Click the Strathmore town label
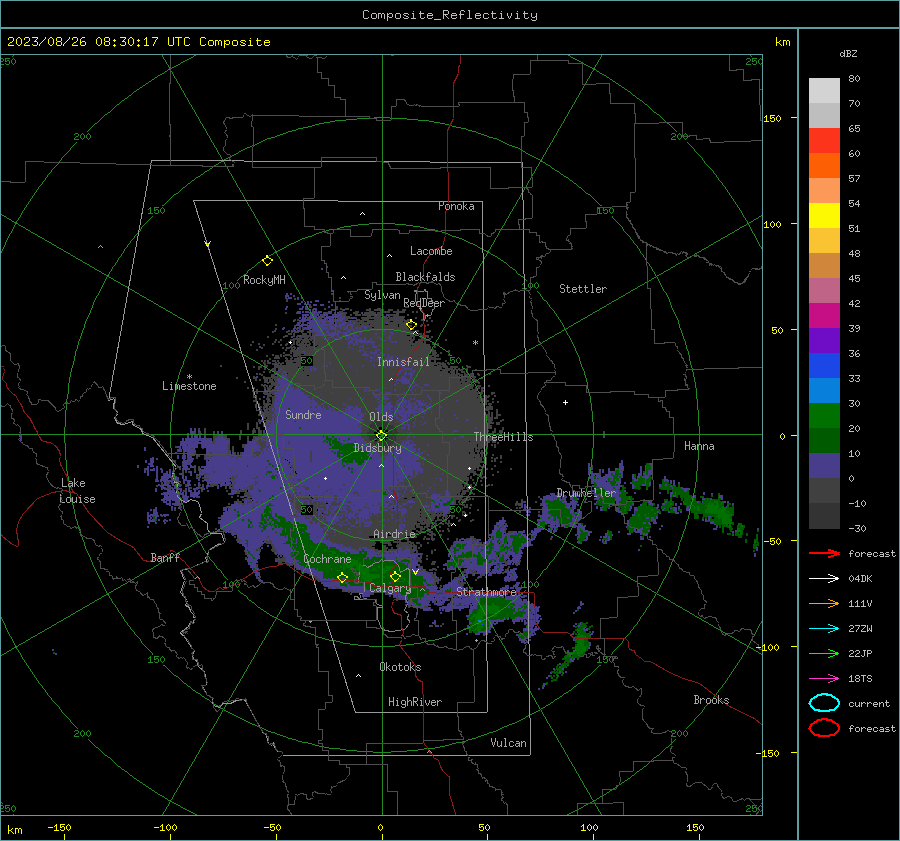The image size is (900, 841). tap(486, 592)
